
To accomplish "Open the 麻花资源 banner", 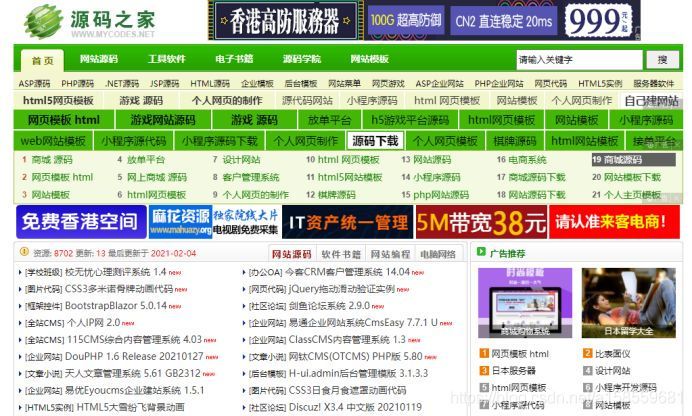I will pos(214,222).
